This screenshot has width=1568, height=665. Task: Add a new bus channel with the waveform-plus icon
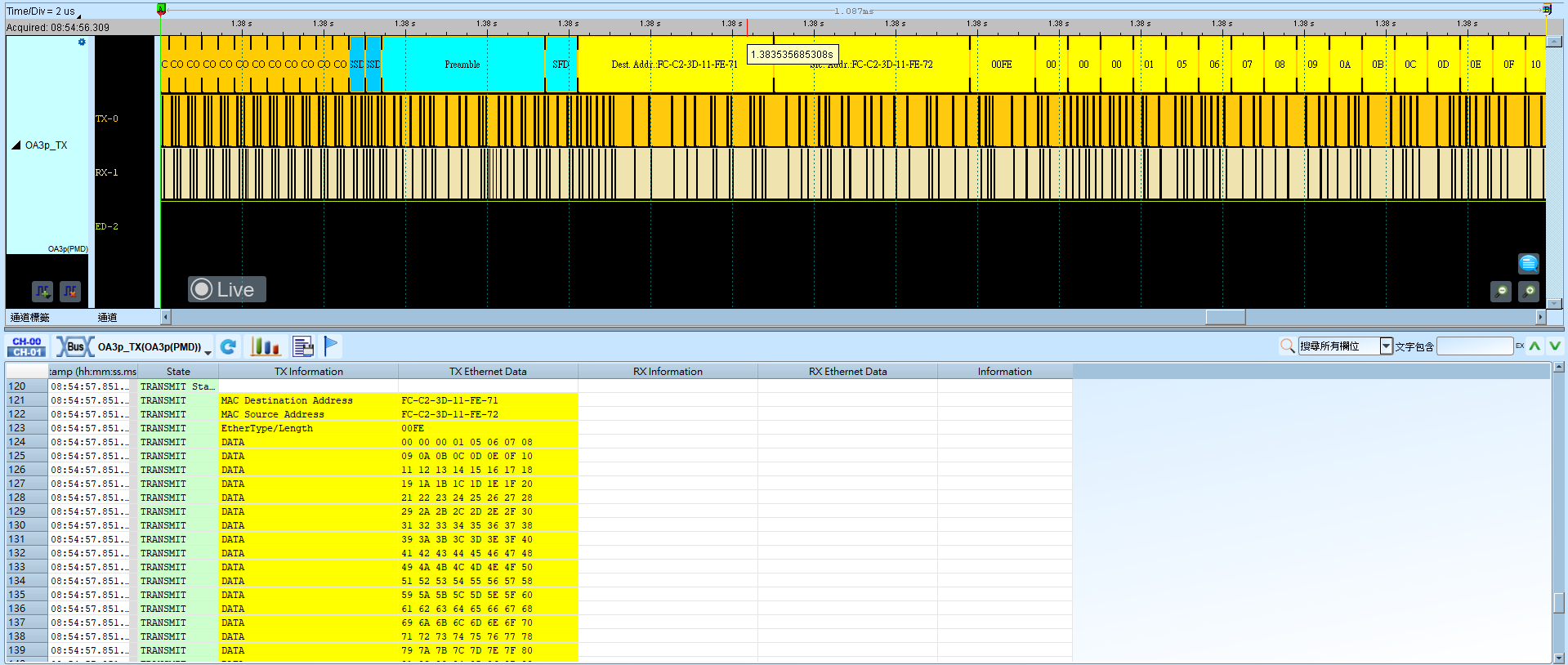pyautogui.click(x=42, y=291)
